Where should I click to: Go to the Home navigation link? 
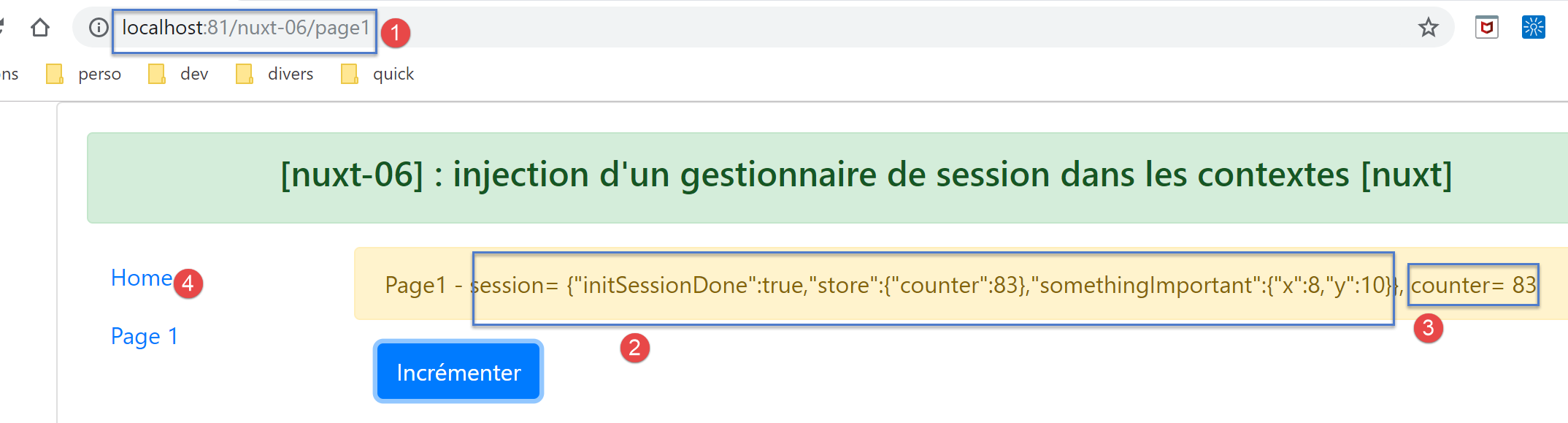point(142,278)
